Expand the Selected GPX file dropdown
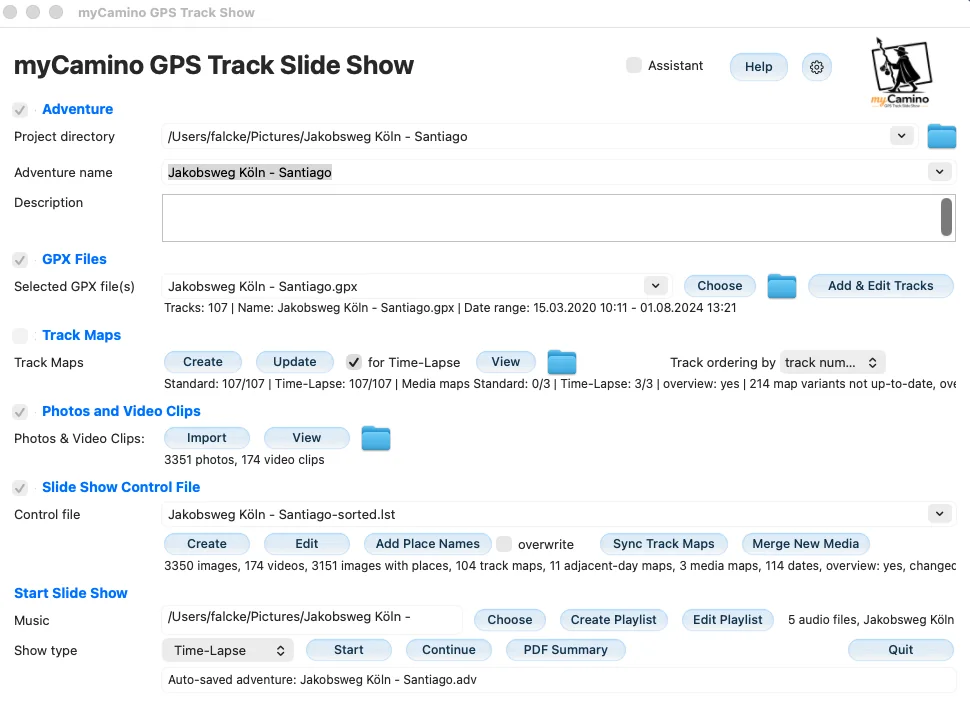This screenshot has width=970, height=713. (x=656, y=286)
